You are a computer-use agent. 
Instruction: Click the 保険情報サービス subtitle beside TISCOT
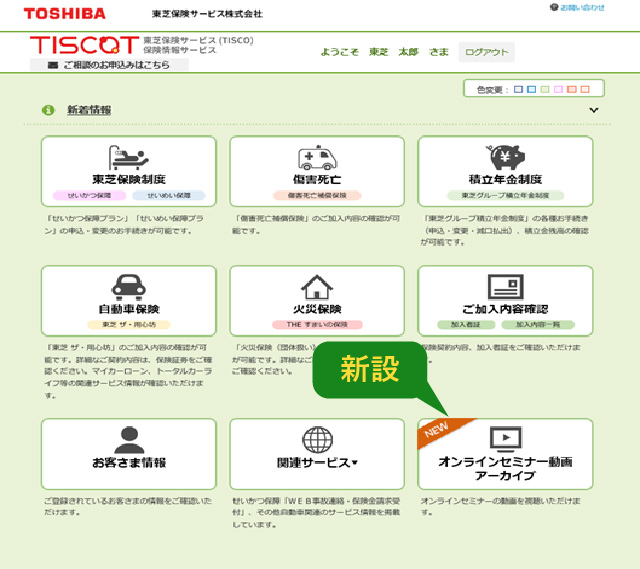(180, 50)
